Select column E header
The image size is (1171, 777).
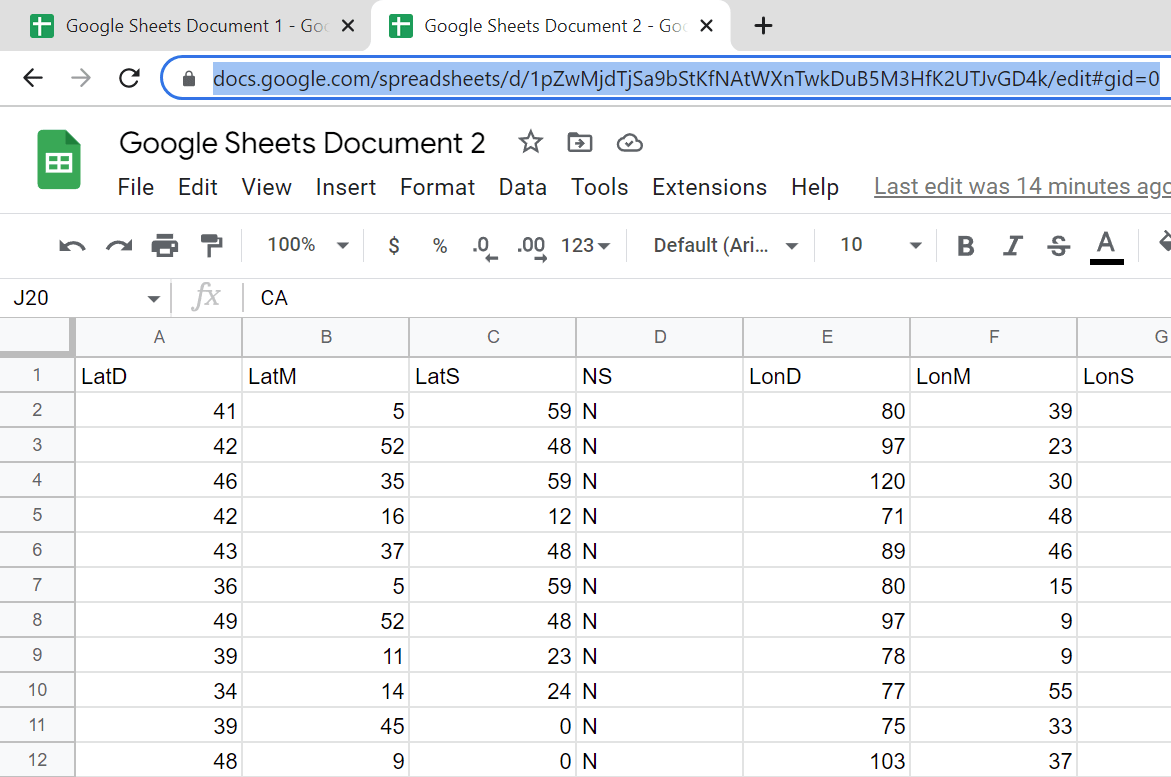coord(827,337)
